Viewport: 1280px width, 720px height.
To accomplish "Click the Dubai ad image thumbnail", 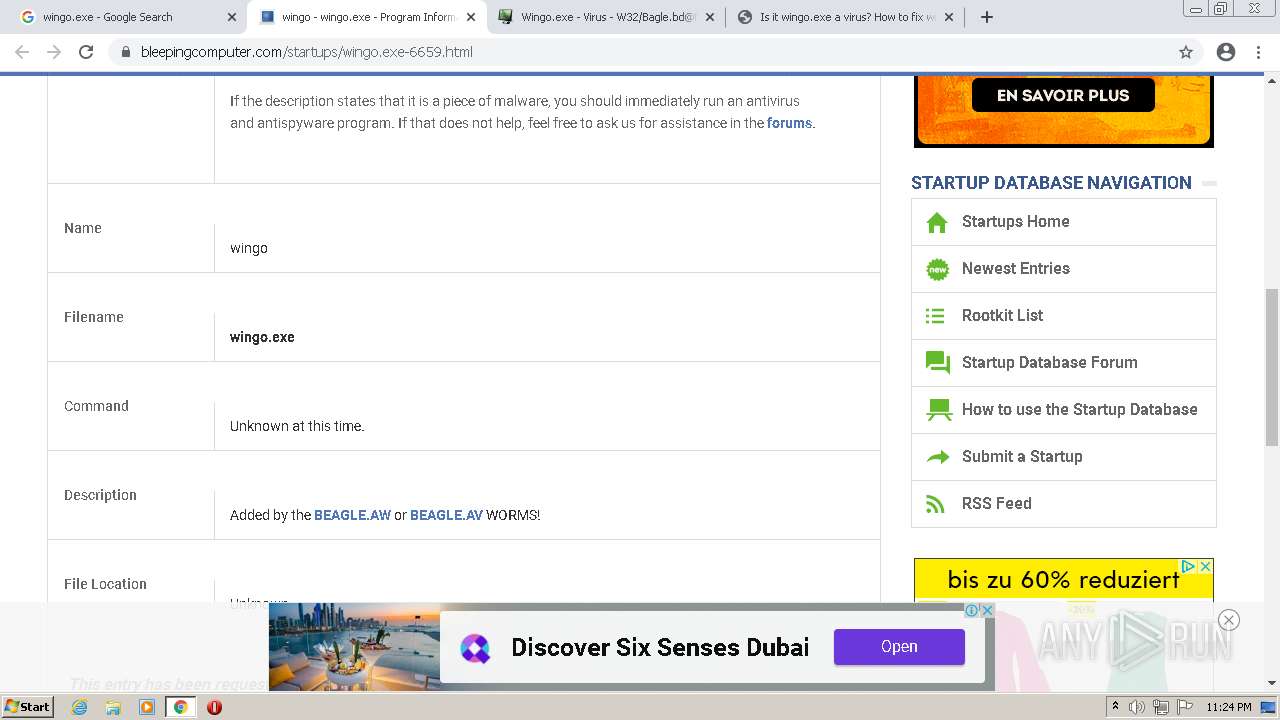I will tap(354, 646).
